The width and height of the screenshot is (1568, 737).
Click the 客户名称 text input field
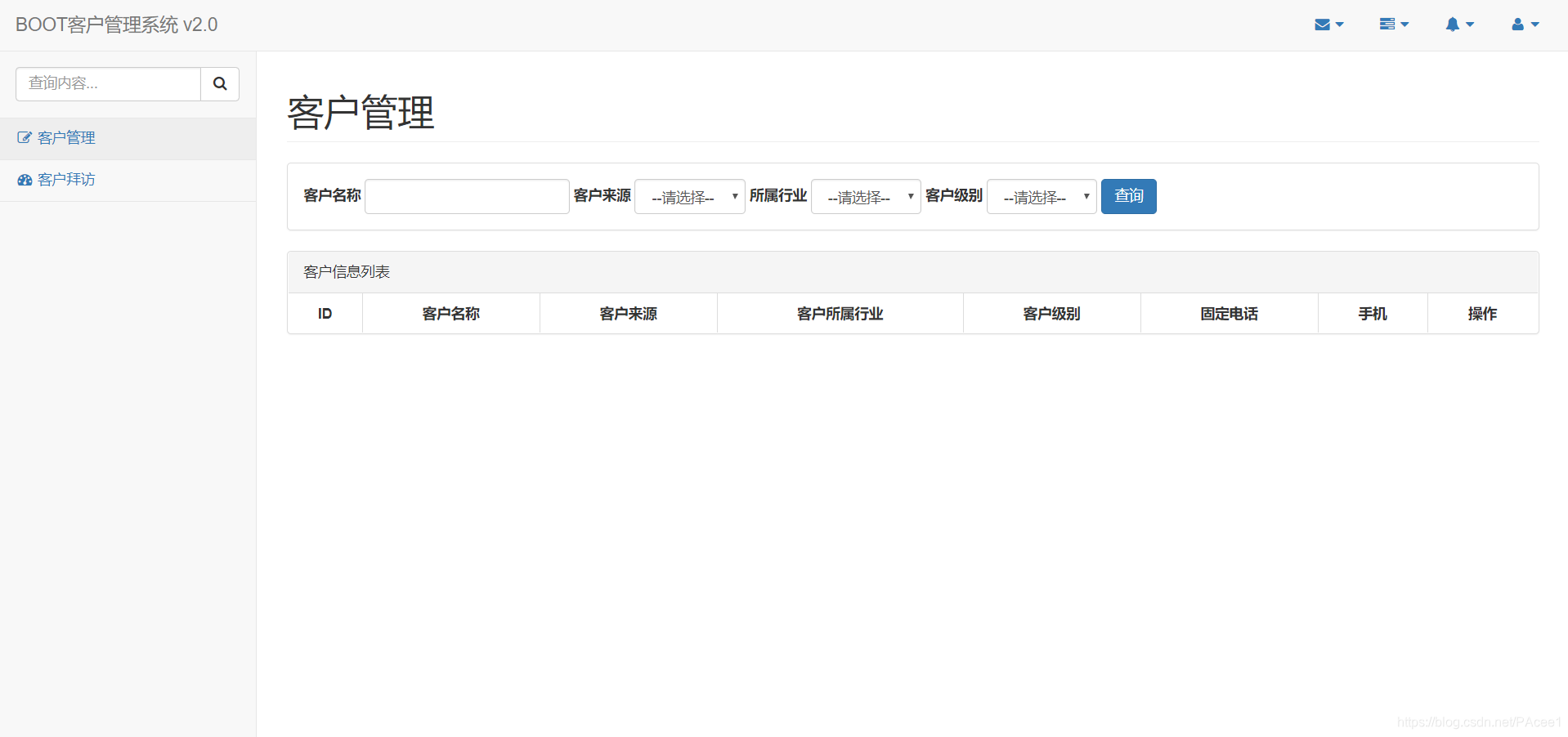467,196
